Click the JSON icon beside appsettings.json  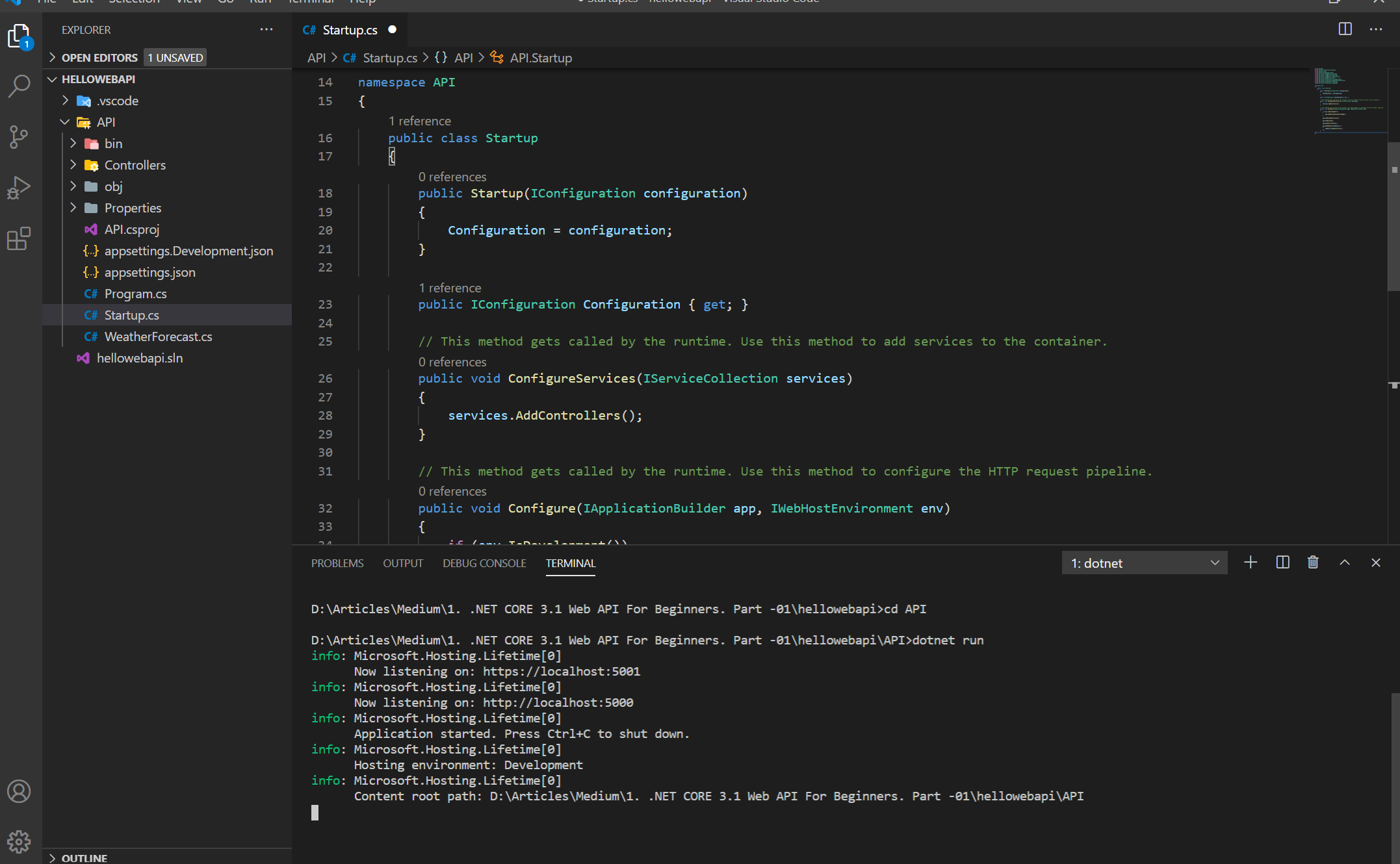(91, 272)
